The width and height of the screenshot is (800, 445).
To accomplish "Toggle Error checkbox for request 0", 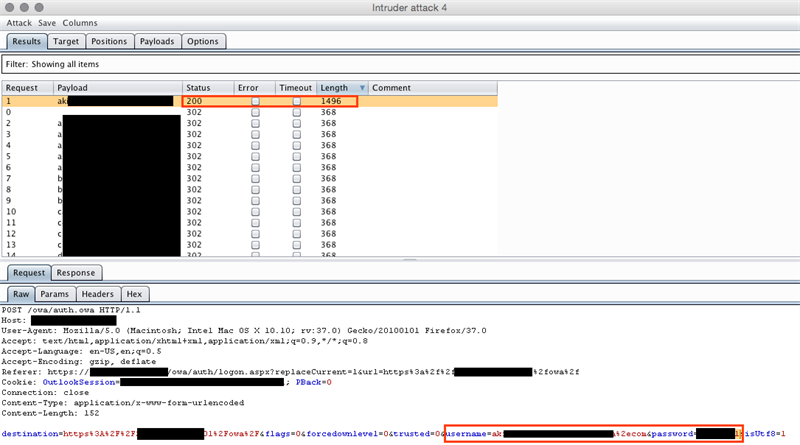I will coord(255,113).
